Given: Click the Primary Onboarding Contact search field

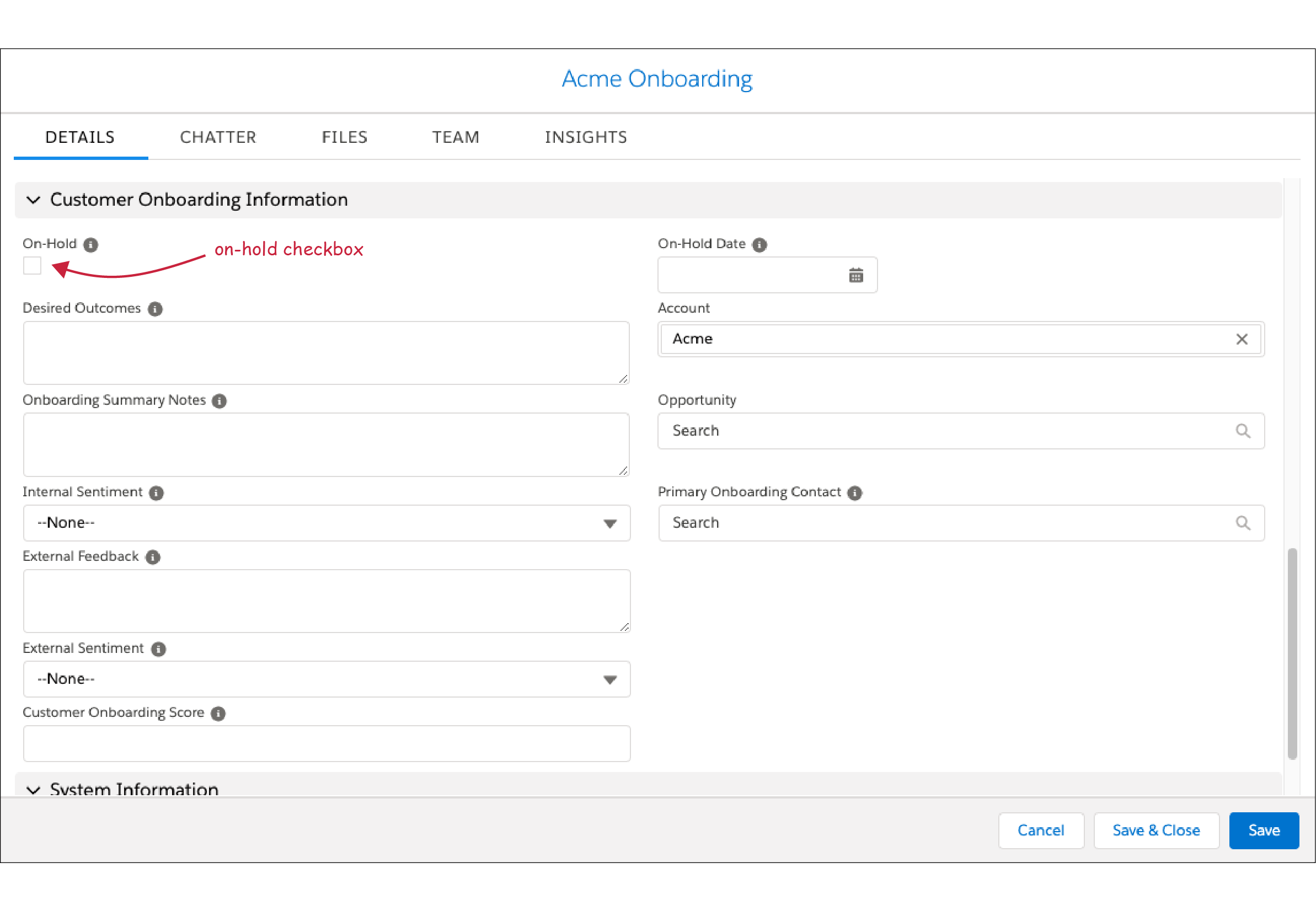Looking at the screenshot, I should (961, 523).
